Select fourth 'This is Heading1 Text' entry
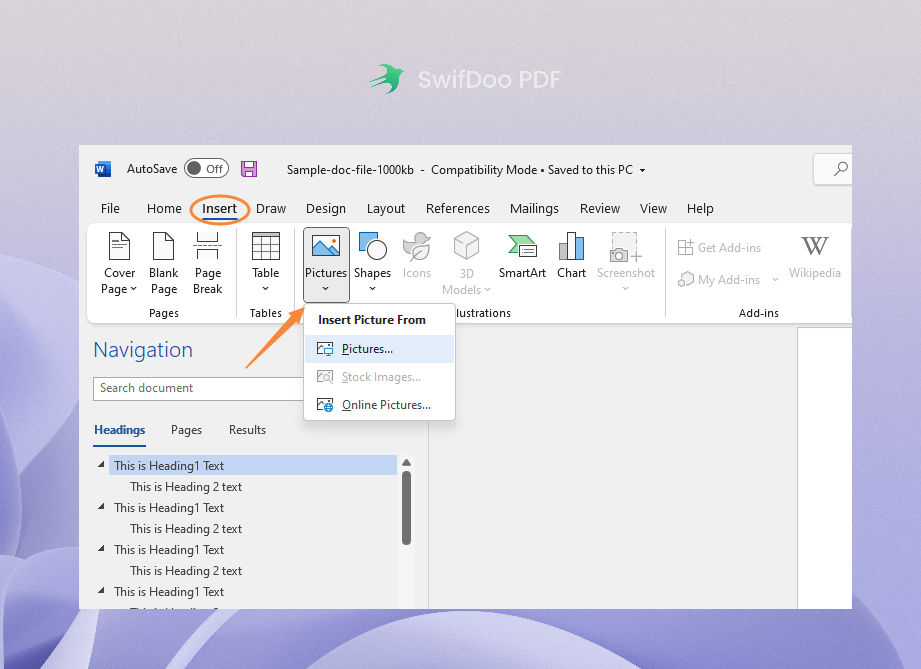 tap(169, 592)
